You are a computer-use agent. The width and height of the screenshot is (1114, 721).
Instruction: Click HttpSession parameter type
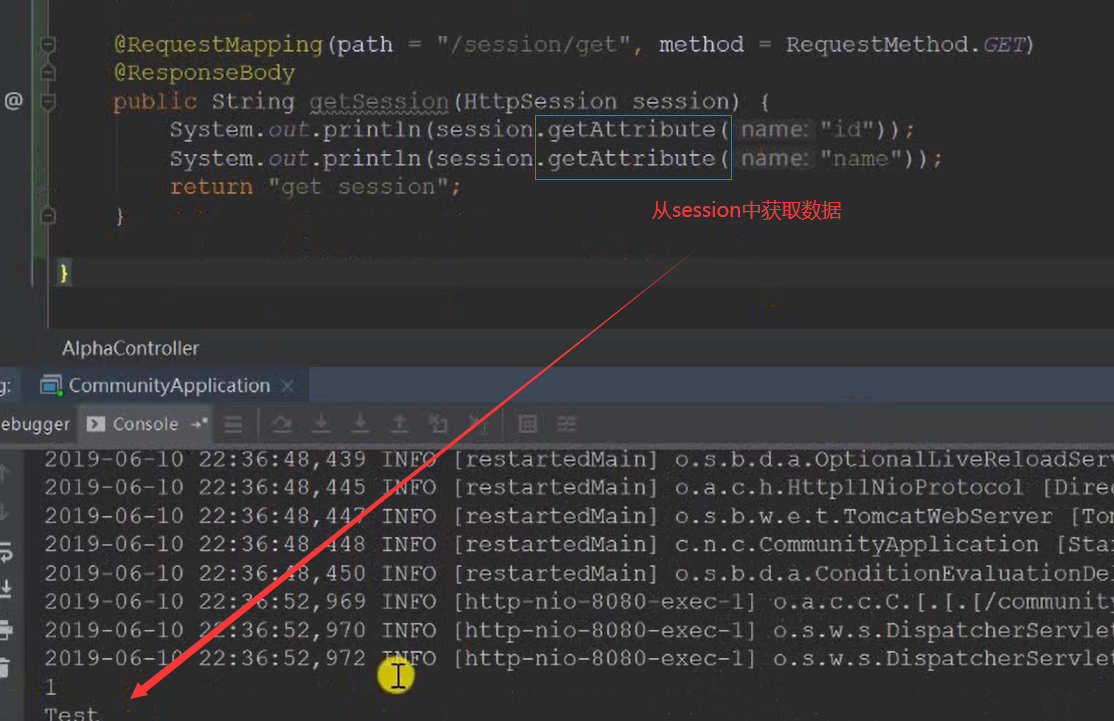pyautogui.click(x=540, y=102)
